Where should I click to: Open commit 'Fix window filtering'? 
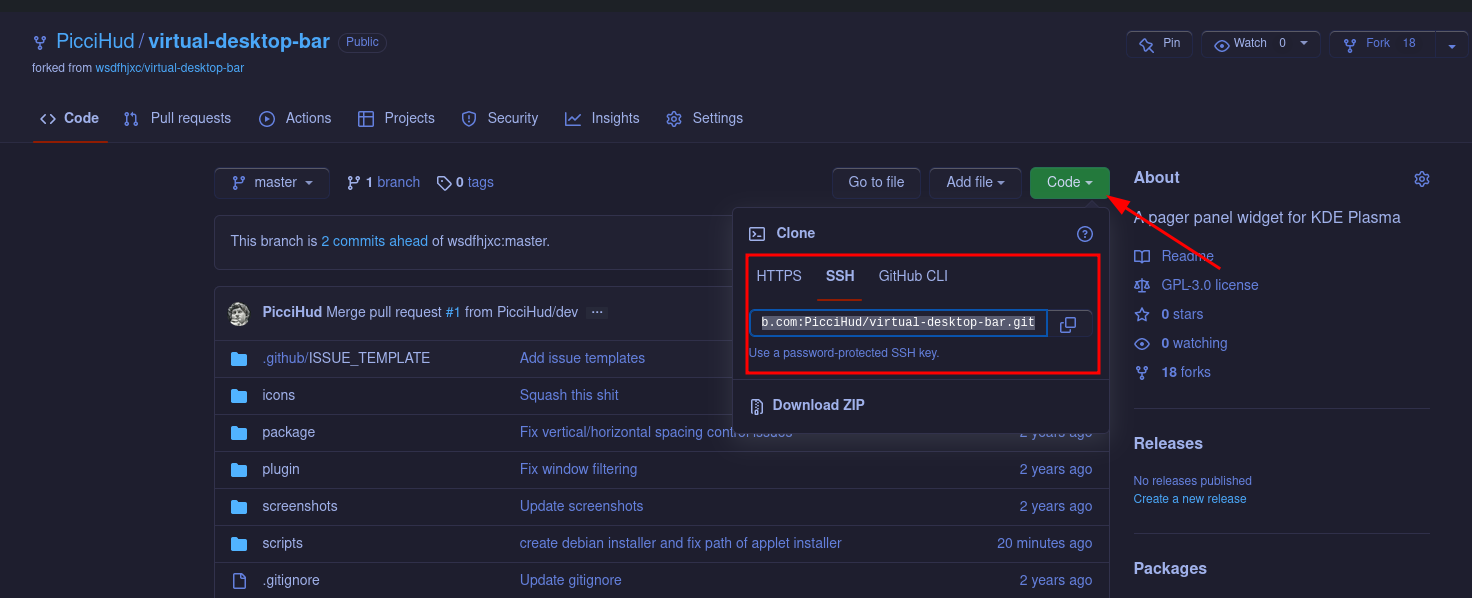[578, 469]
